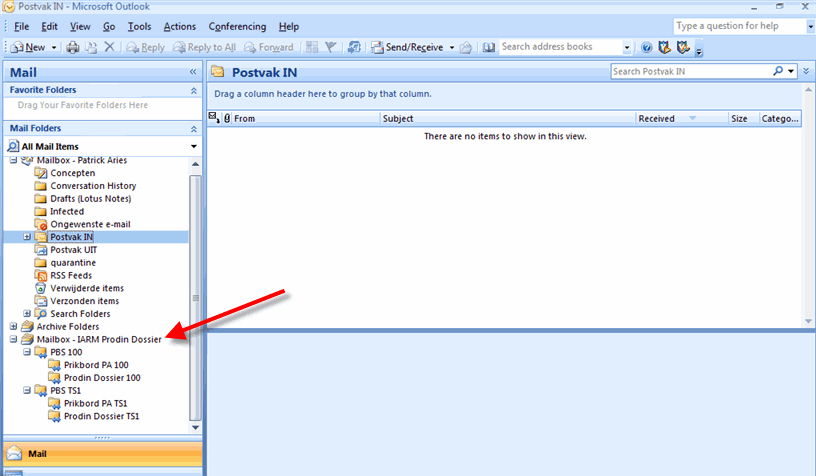816x476 pixels.
Task: Open the search options dropdown arrow
Action: pos(791,71)
